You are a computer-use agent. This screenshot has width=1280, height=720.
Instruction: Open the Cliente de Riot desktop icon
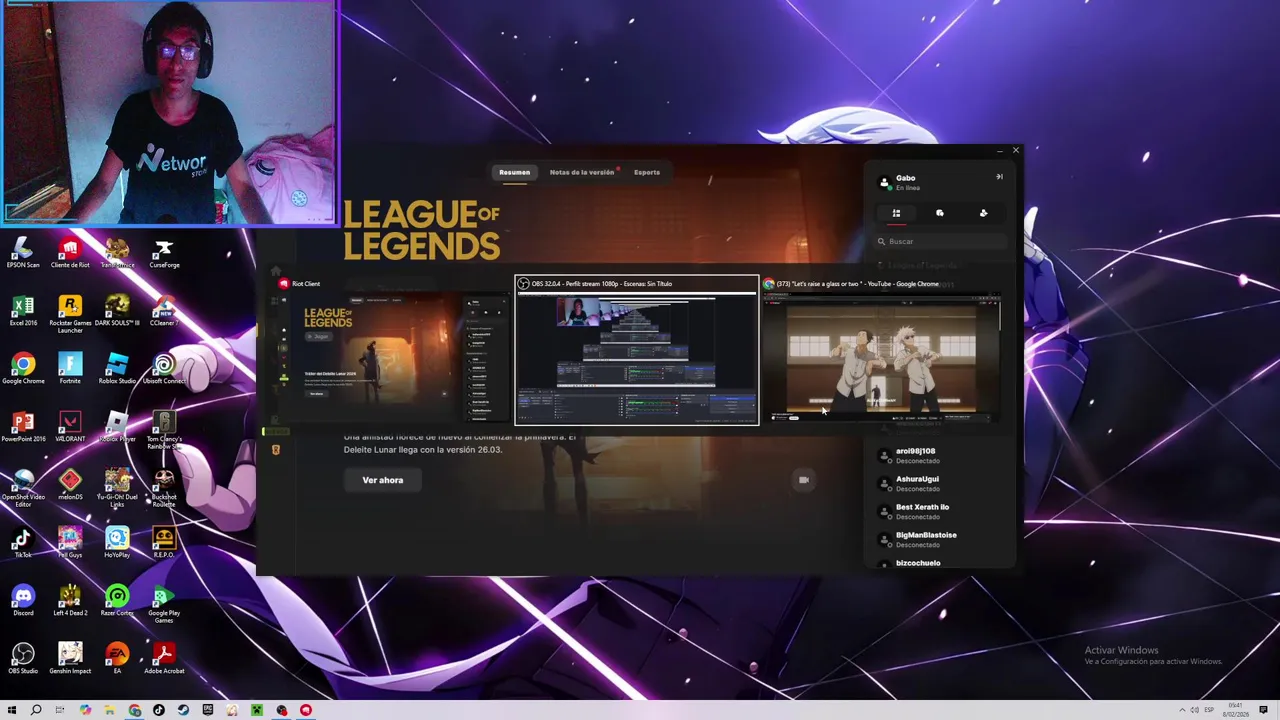pos(70,252)
